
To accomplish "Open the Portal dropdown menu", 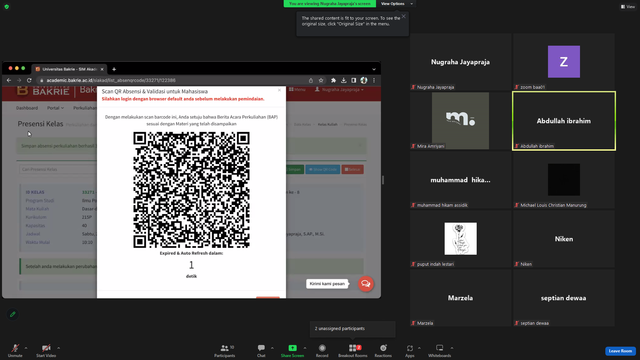I will click(55, 108).
